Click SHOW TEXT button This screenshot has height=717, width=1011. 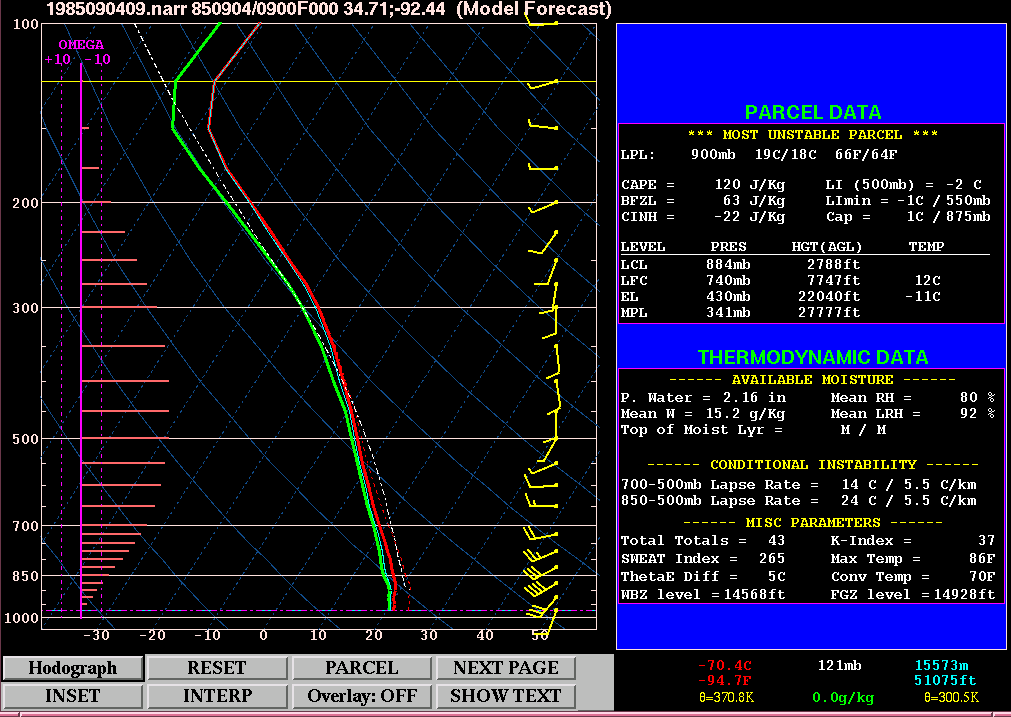(506, 696)
